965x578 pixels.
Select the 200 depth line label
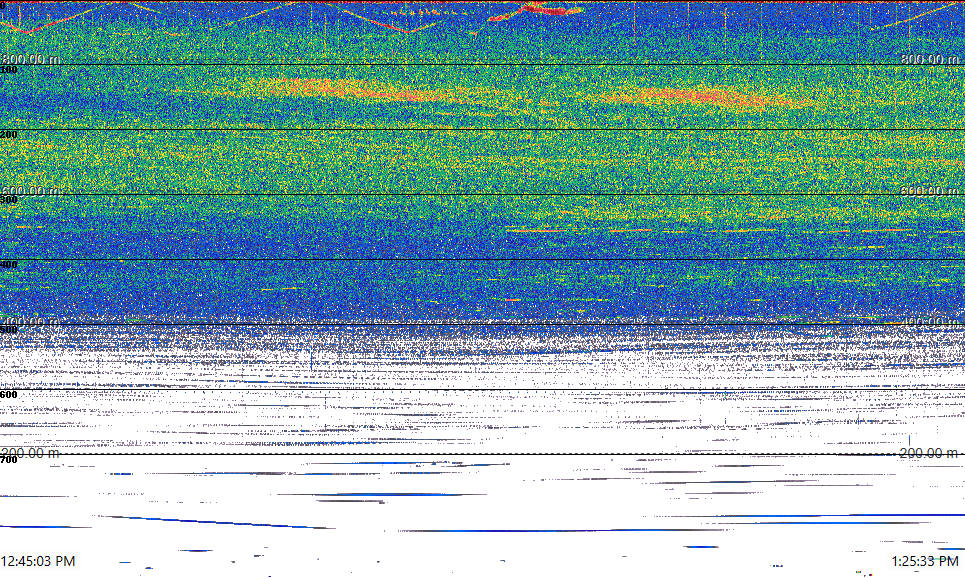(x=9, y=135)
